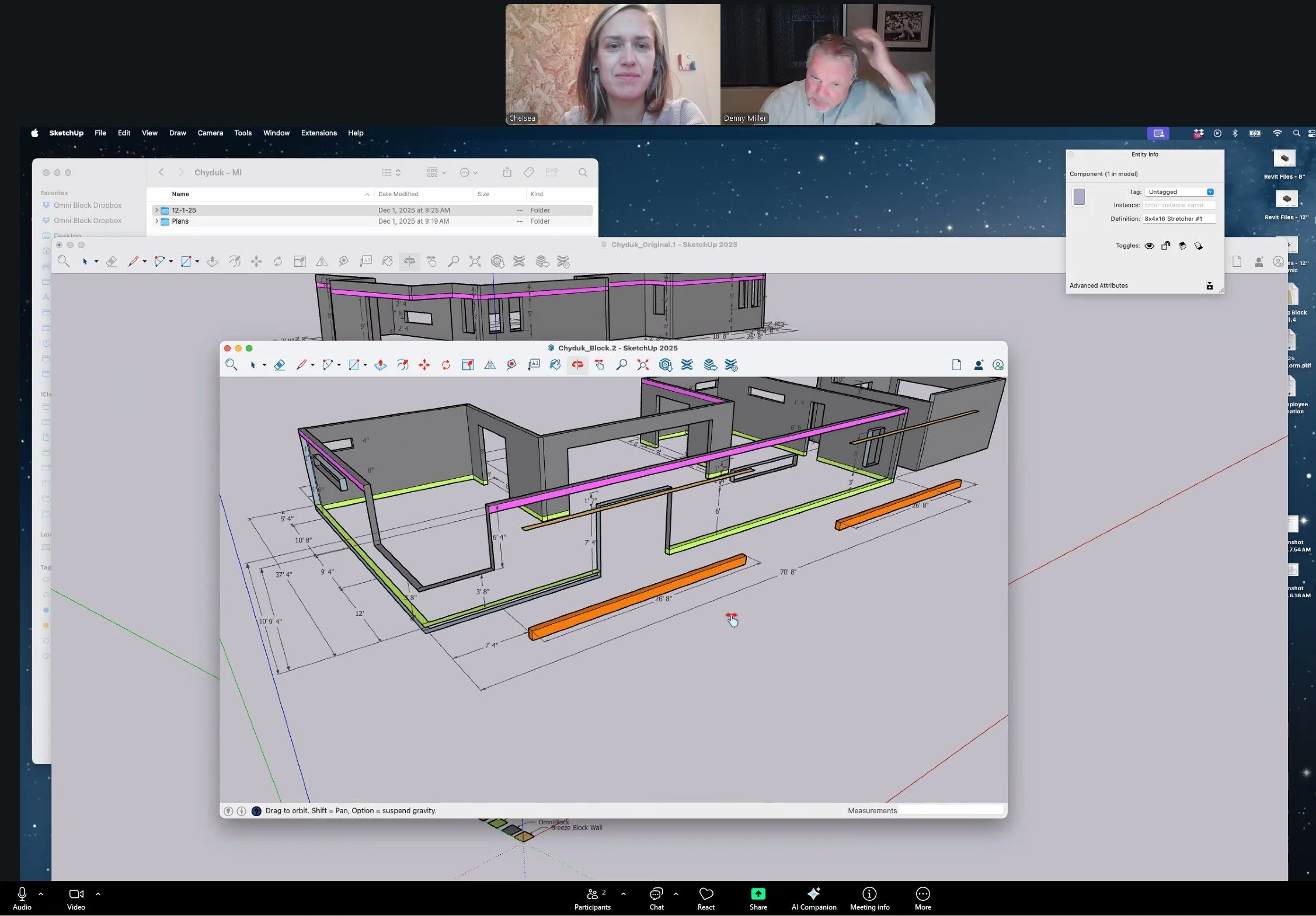Open the Camera menu
Screen dimensions: 1316x916
tap(210, 133)
